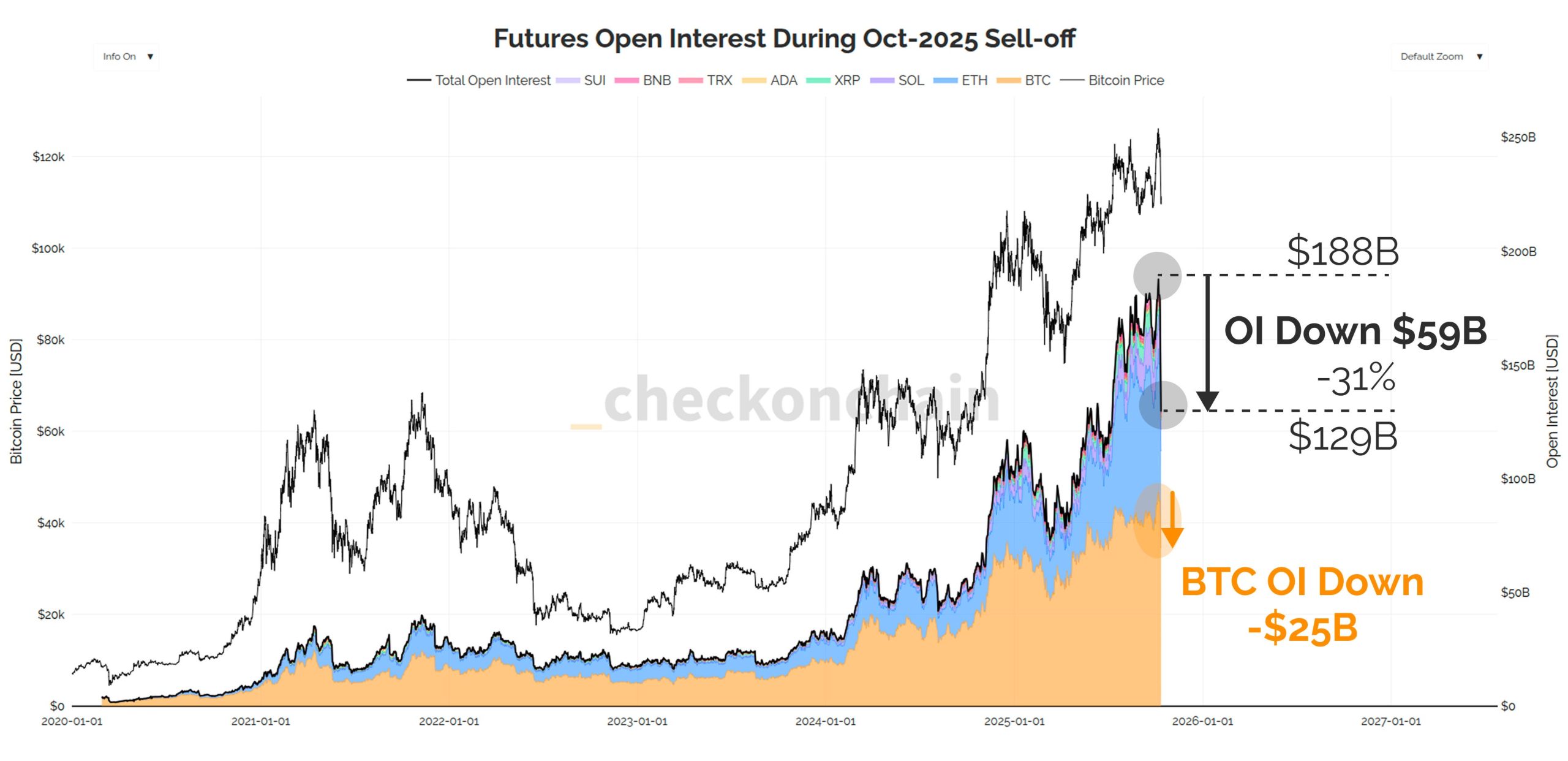Click the gray circle at $129B level
The height and width of the screenshot is (761, 1568).
tap(1163, 405)
